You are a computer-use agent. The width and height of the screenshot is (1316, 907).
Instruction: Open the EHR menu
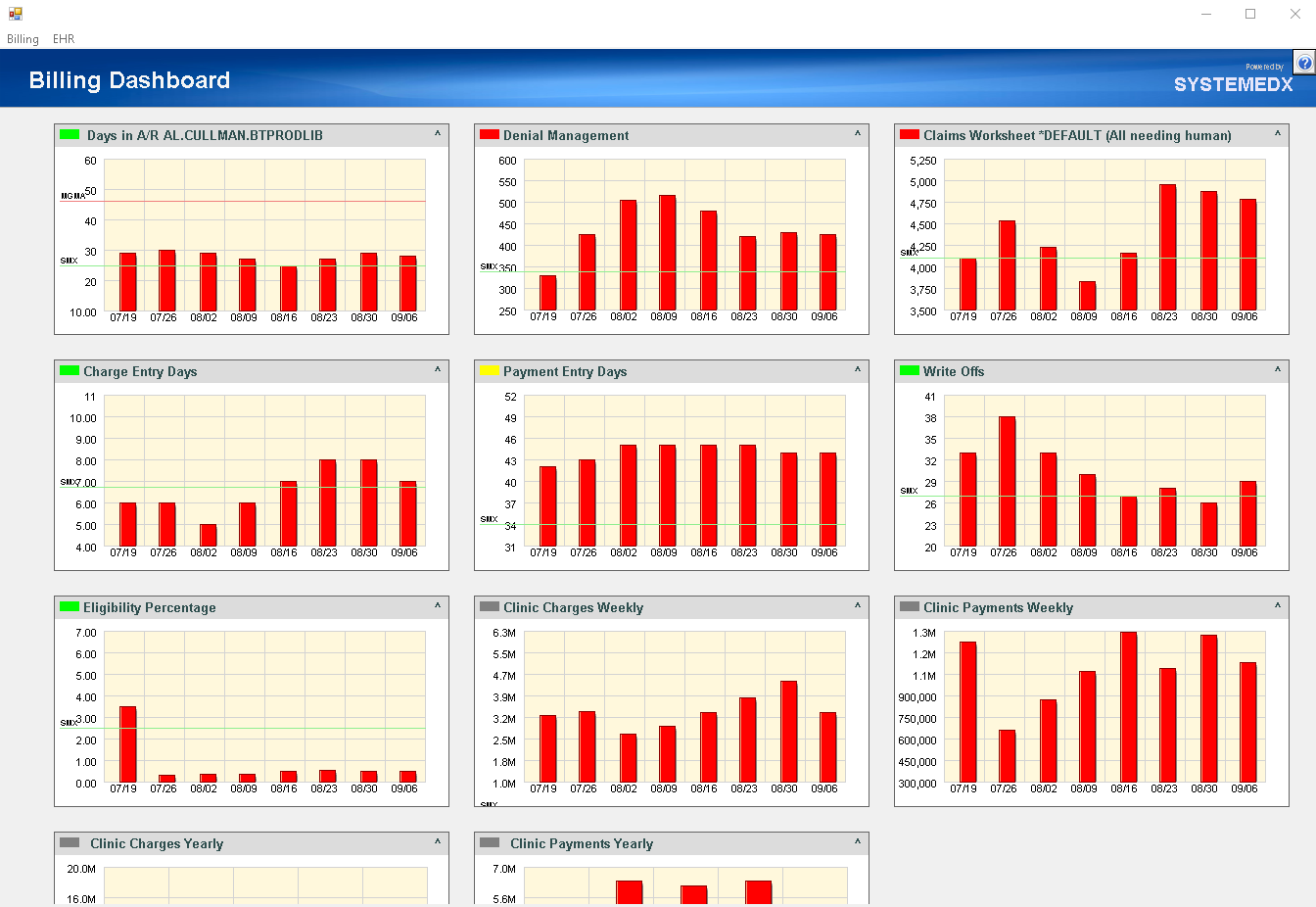click(63, 38)
